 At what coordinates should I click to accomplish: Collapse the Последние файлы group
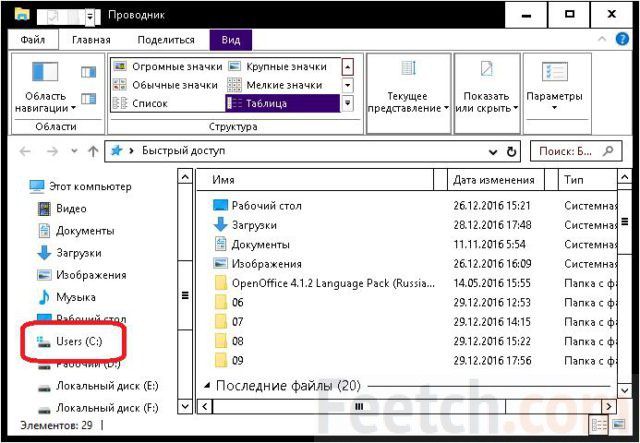[x=207, y=385]
